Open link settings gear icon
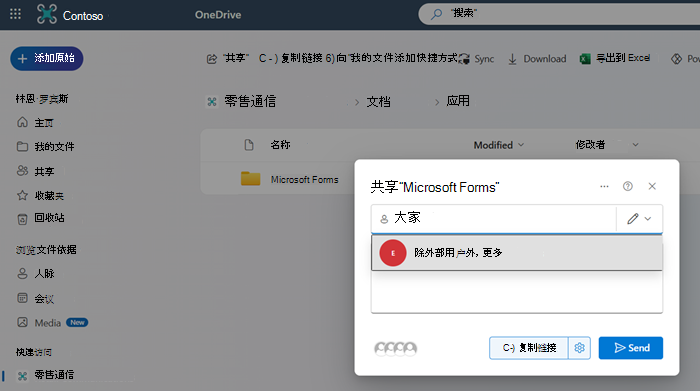The width and height of the screenshot is (700, 391). [x=579, y=348]
